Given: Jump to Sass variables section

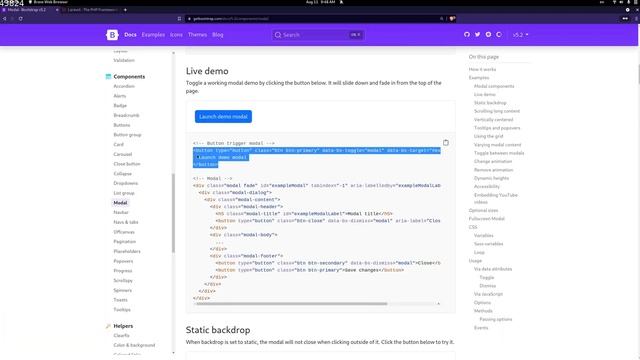Looking at the screenshot, I should [488, 244].
